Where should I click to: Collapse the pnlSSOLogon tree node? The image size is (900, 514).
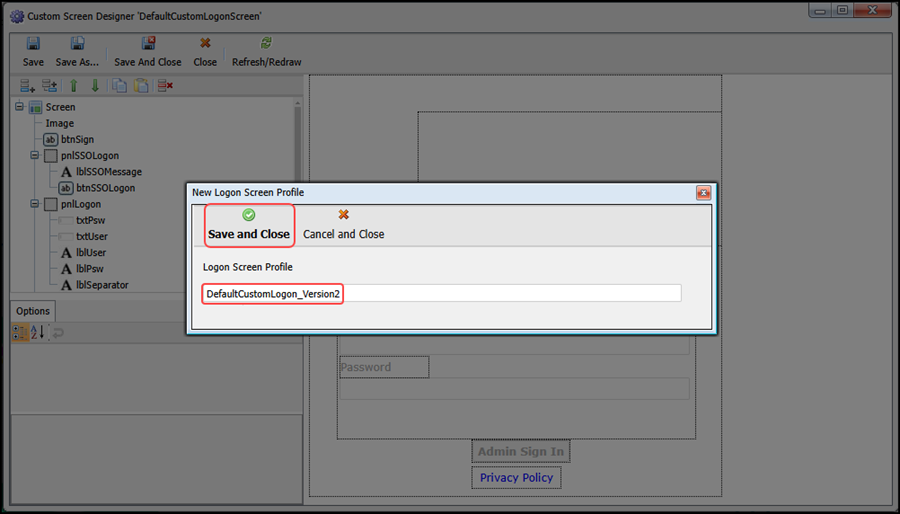coord(35,156)
